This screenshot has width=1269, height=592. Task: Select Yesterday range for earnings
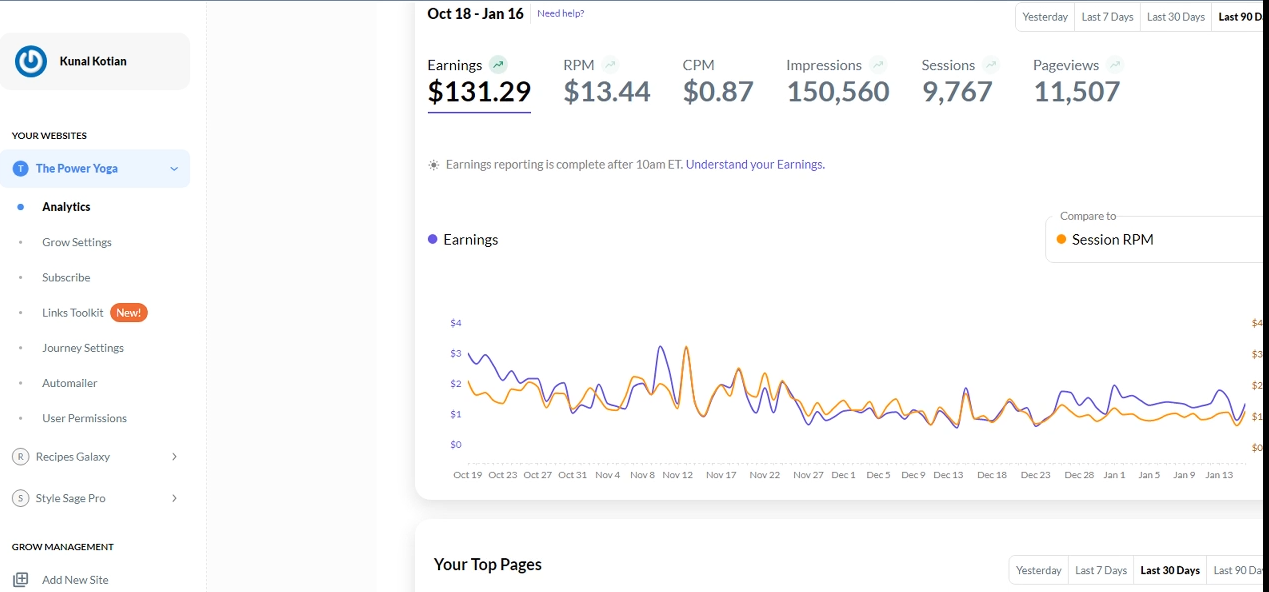click(1045, 17)
